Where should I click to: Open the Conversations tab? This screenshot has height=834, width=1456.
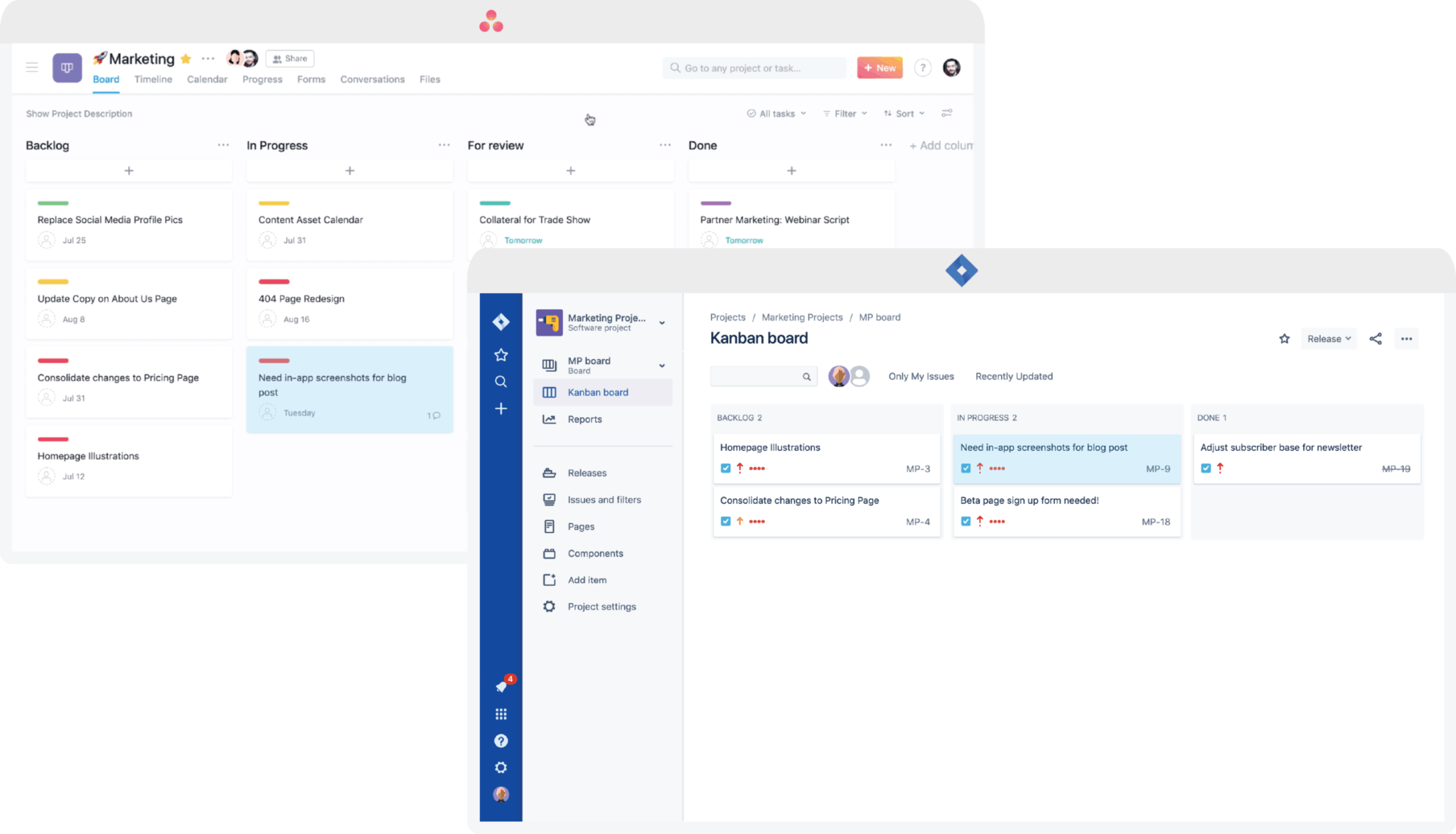pyautogui.click(x=372, y=79)
